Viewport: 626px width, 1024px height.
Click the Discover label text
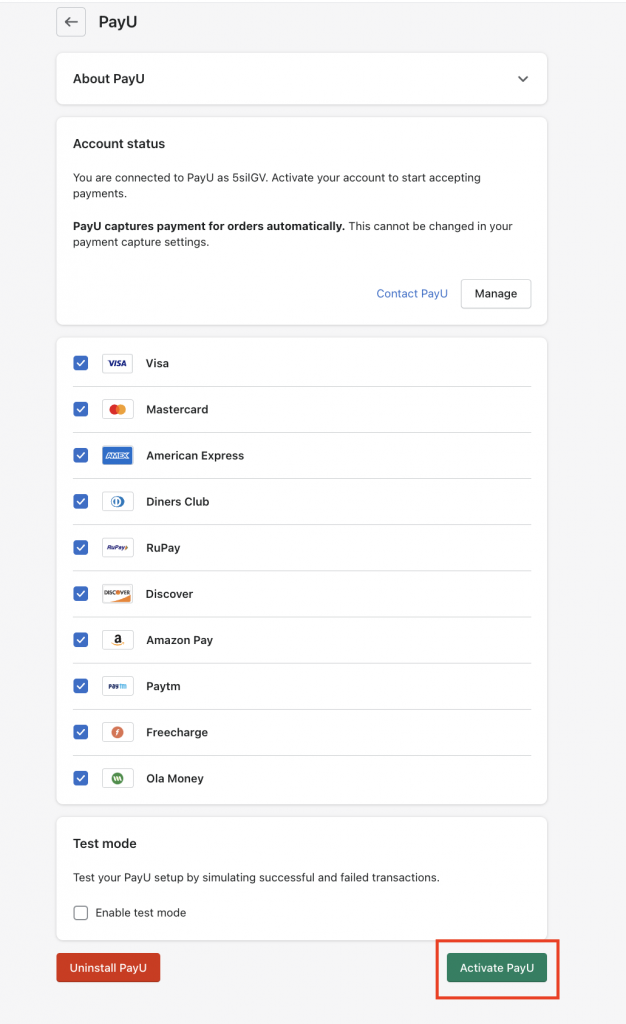click(x=170, y=594)
